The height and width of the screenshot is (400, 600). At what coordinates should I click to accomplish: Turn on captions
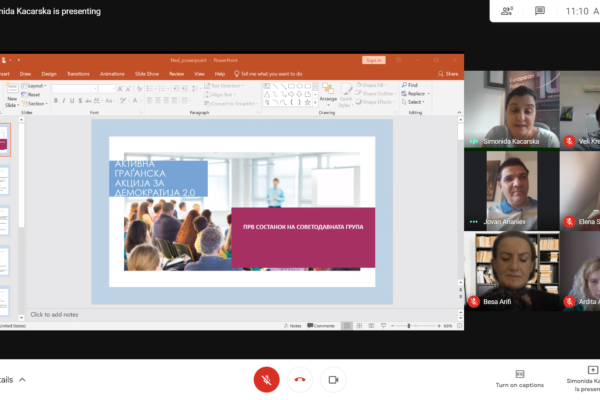point(520,379)
